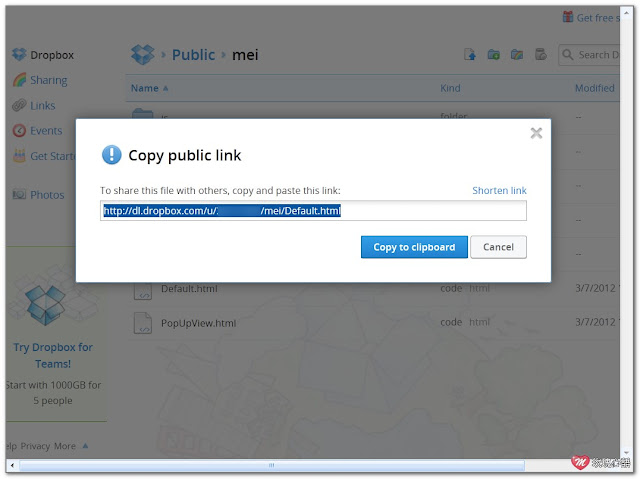Click the Shorten link hyperlink
This screenshot has width=640, height=479.
tap(499, 190)
